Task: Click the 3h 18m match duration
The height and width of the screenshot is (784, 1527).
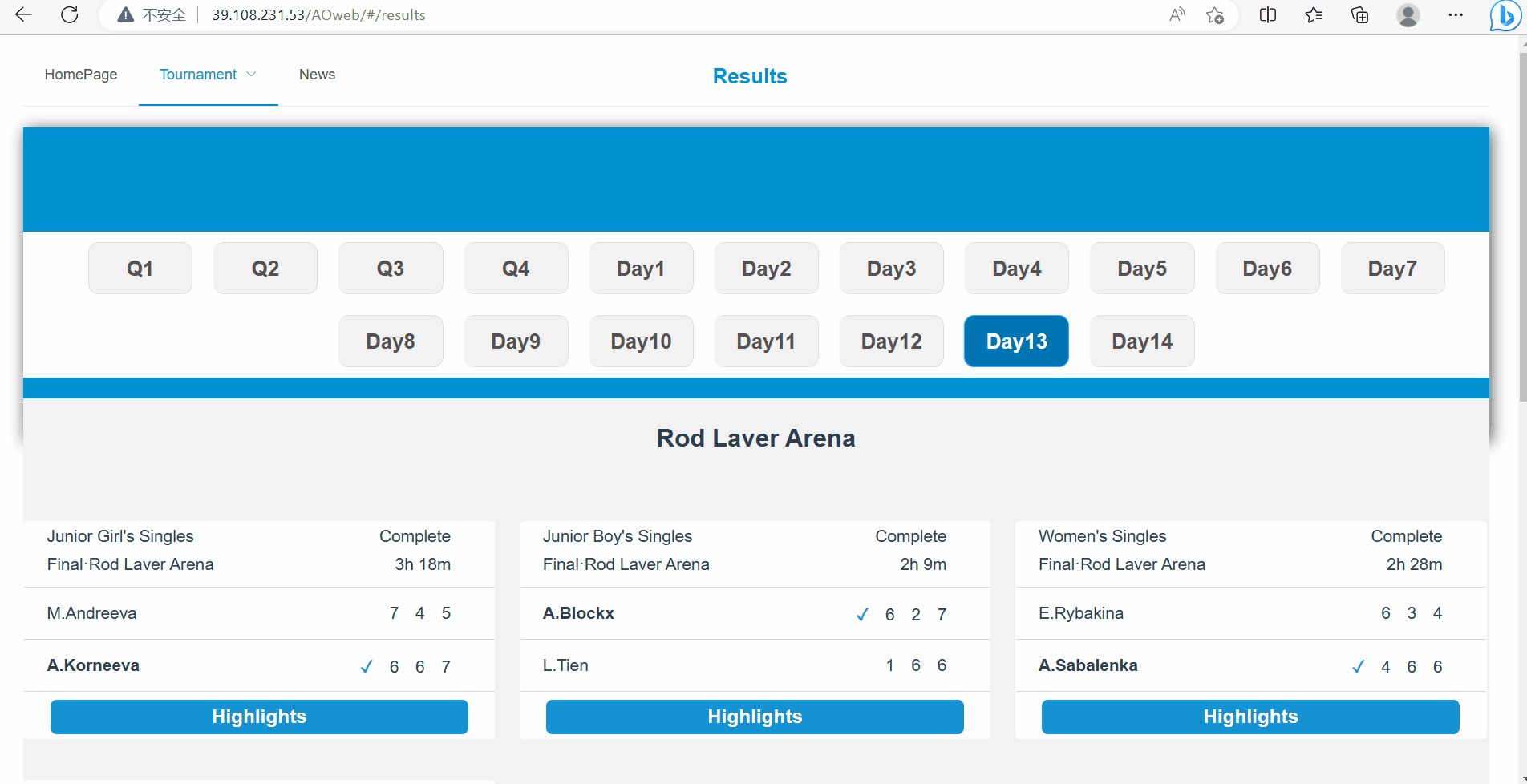Action: 423,564
